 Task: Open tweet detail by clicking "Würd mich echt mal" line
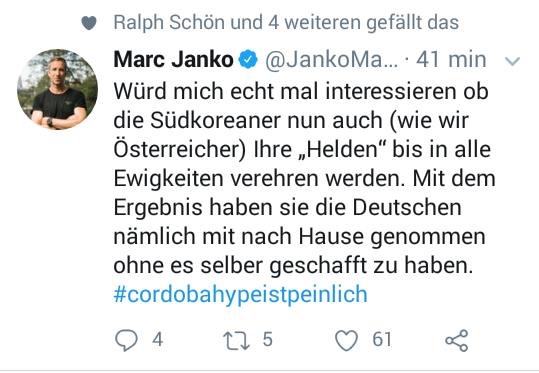pyautogui.click(x=215, y=92)
